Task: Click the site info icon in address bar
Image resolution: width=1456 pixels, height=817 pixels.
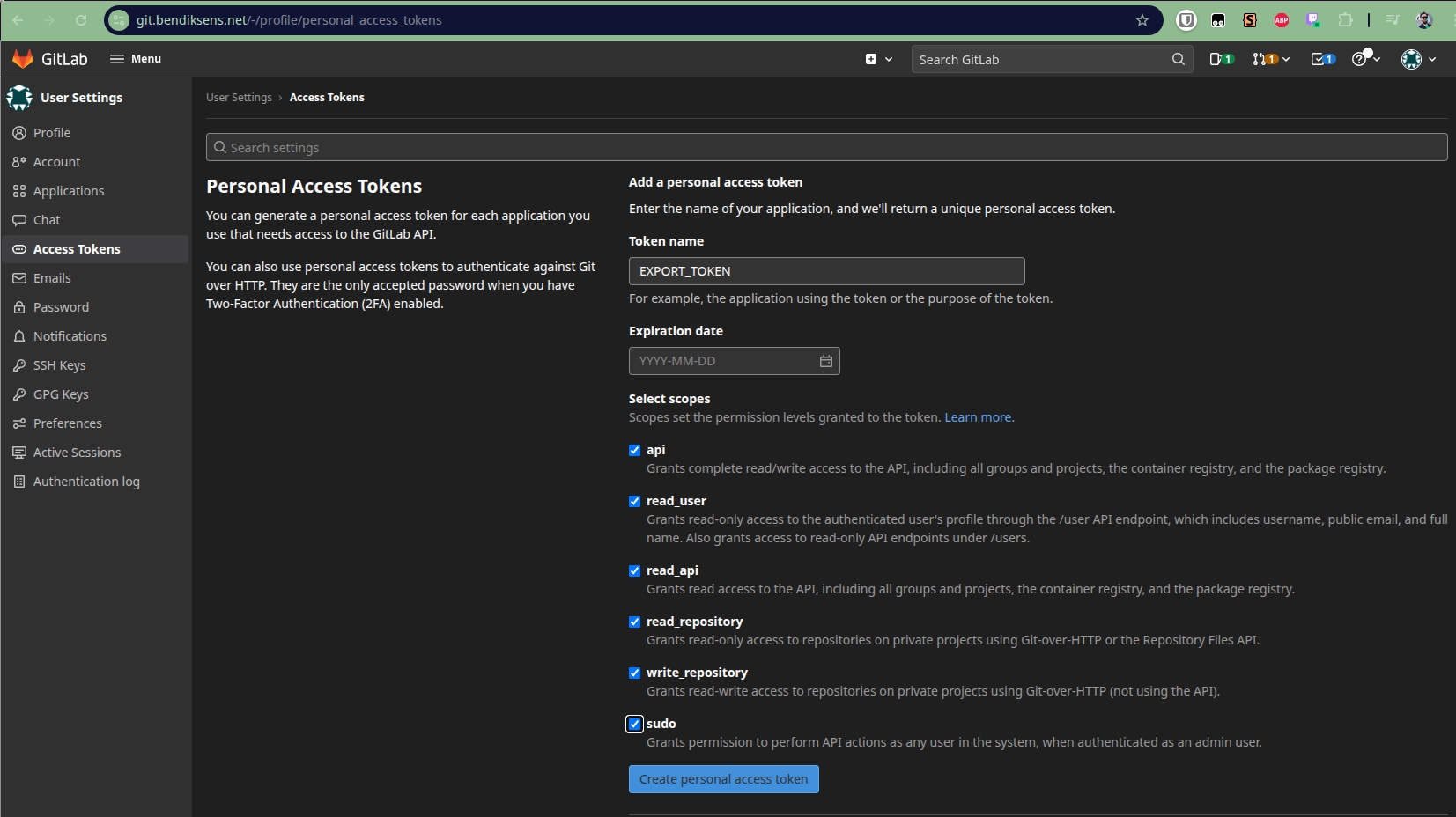Action: [x=119, y=20]
